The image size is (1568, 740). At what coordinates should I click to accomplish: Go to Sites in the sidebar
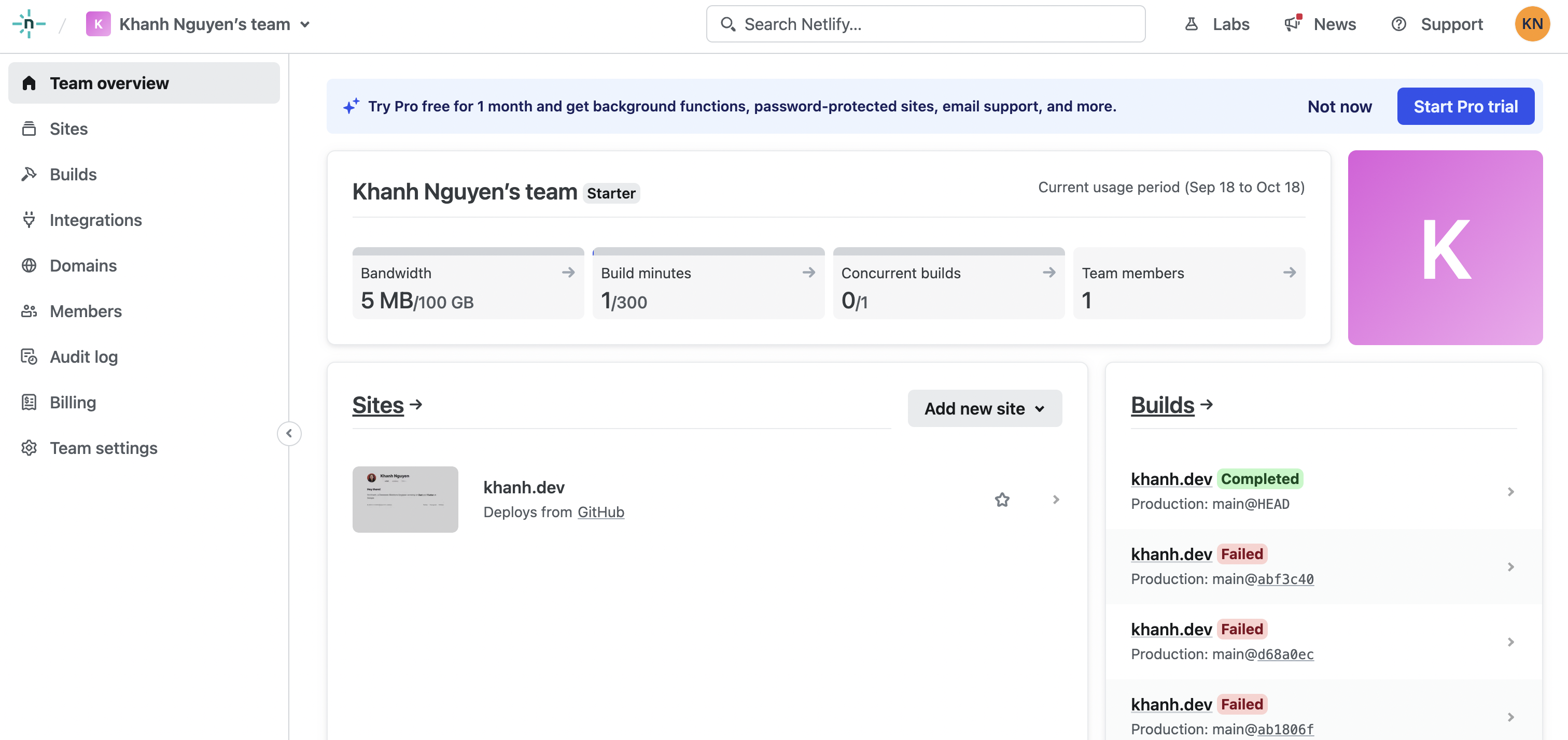[144, 129]
